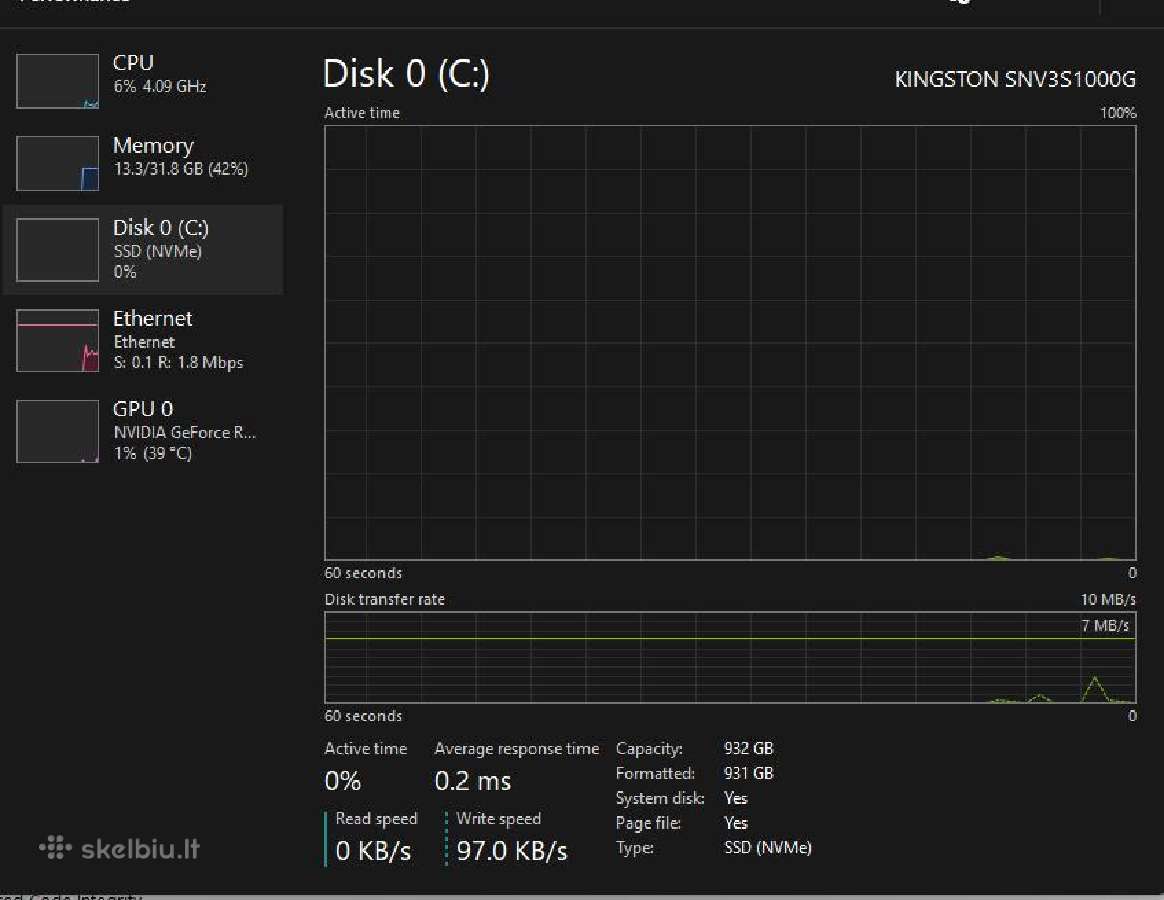
Task: Click the 'Page file:' label
Action: [648, 824]
